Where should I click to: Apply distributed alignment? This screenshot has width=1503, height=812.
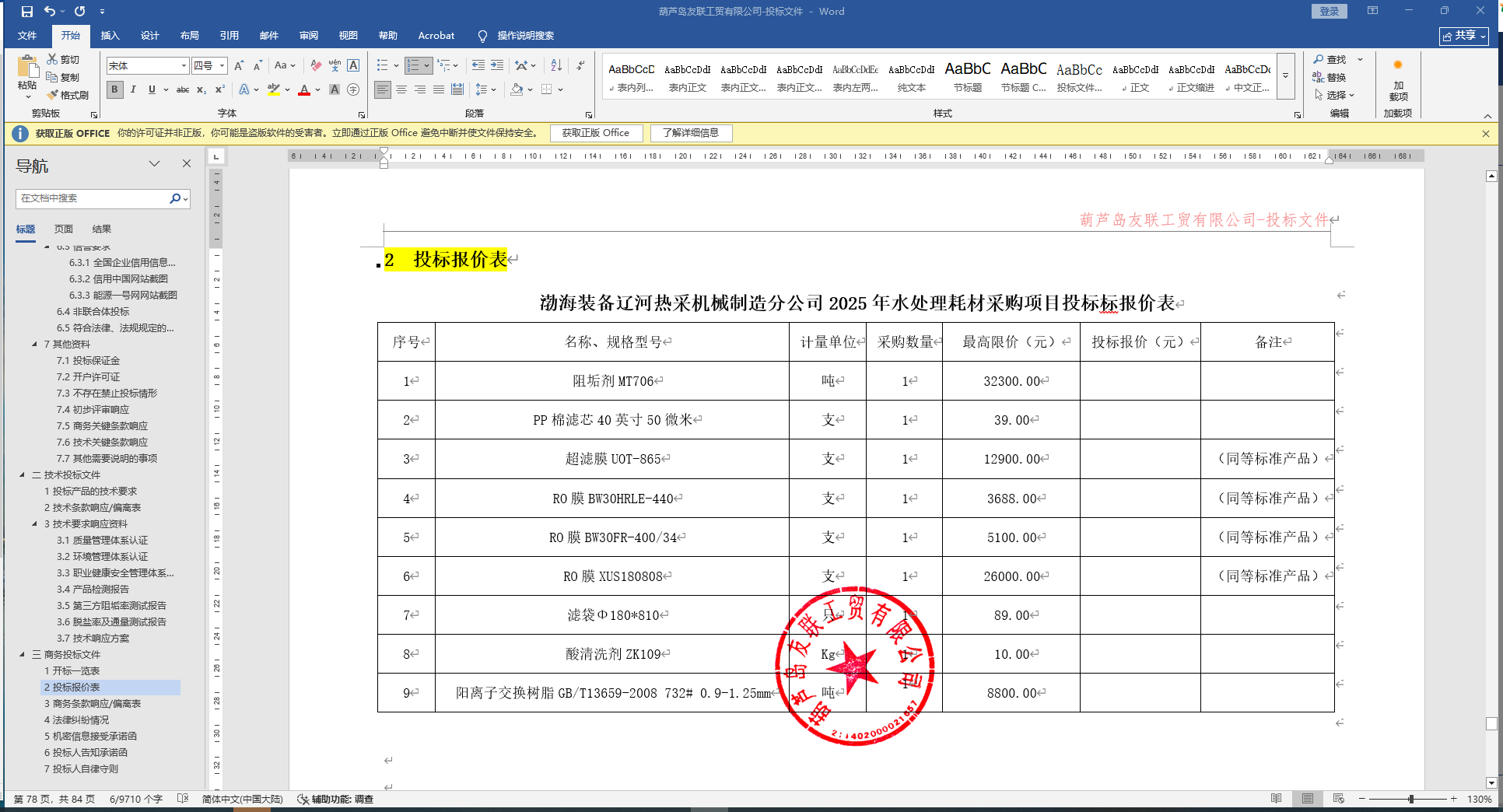pos(457,89)
